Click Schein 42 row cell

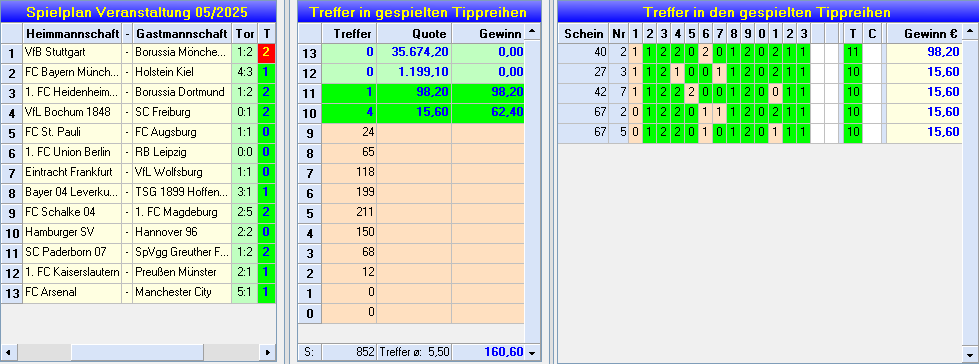[583, 93]
